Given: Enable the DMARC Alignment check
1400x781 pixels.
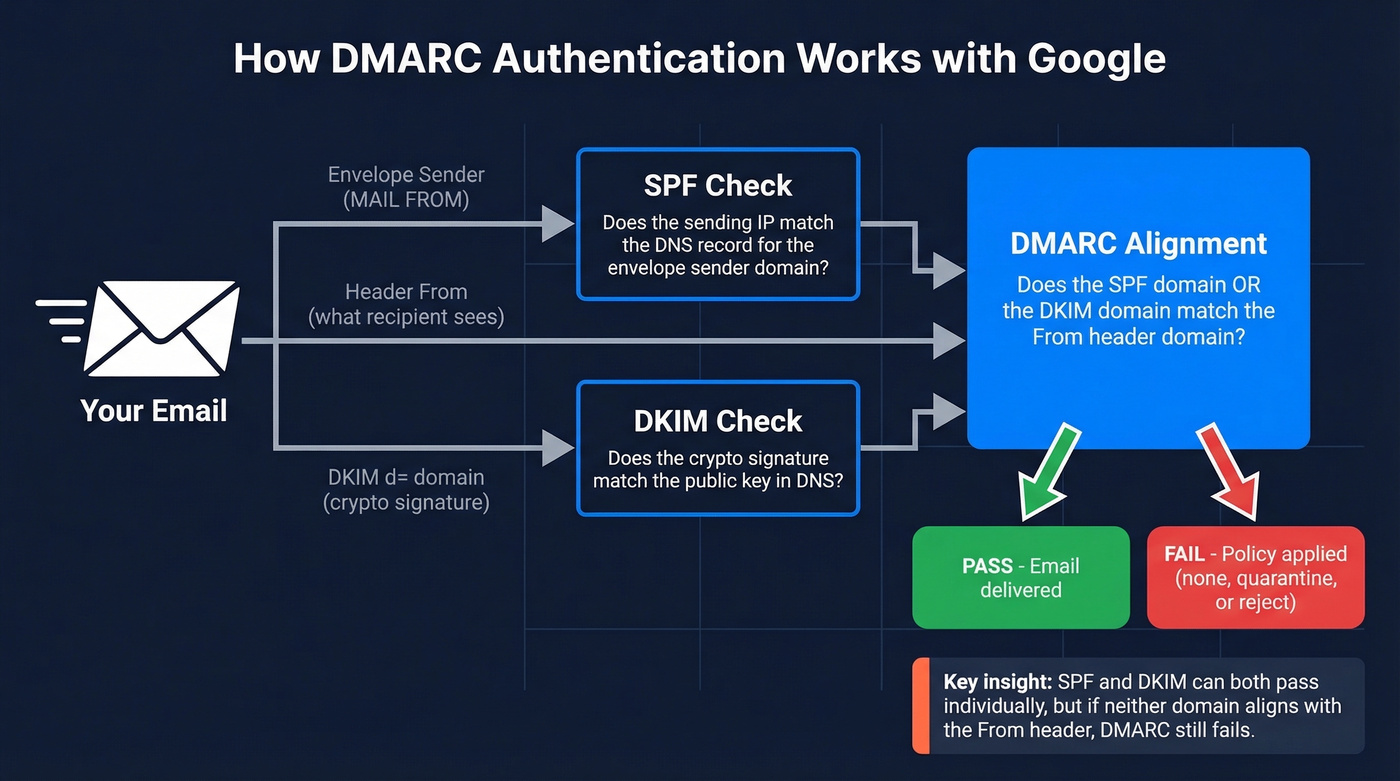Looking at the screenshot, I should tap(1138, 296).
